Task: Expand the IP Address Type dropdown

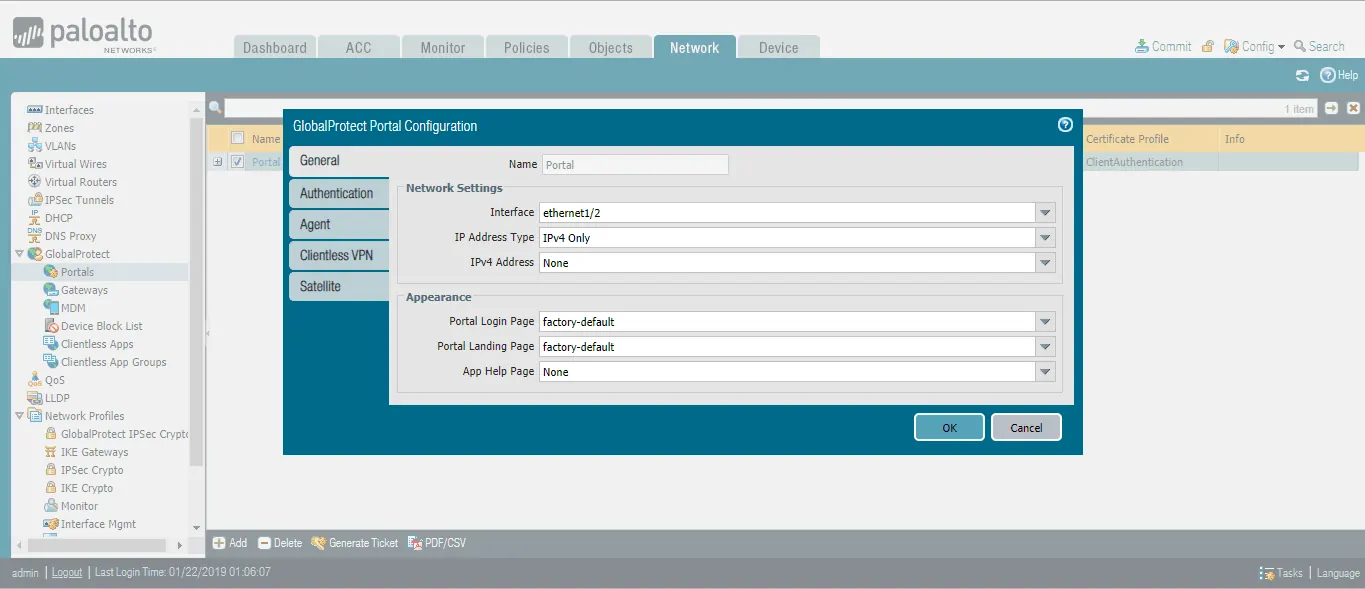Action: click(x=1045, y=237)
